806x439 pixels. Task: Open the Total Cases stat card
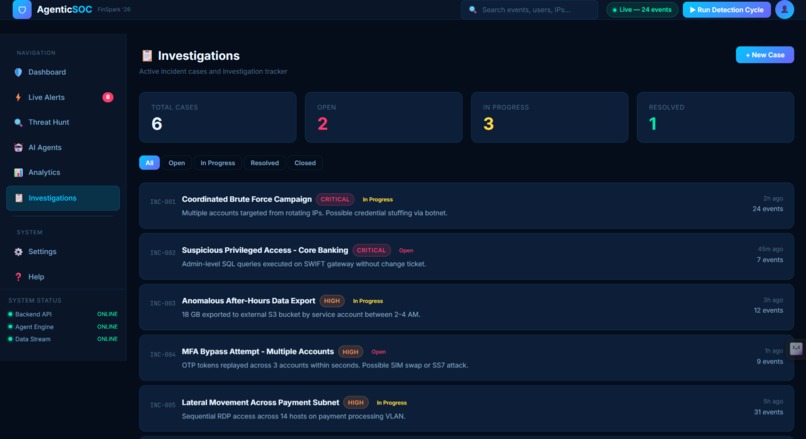coord(217,117)
